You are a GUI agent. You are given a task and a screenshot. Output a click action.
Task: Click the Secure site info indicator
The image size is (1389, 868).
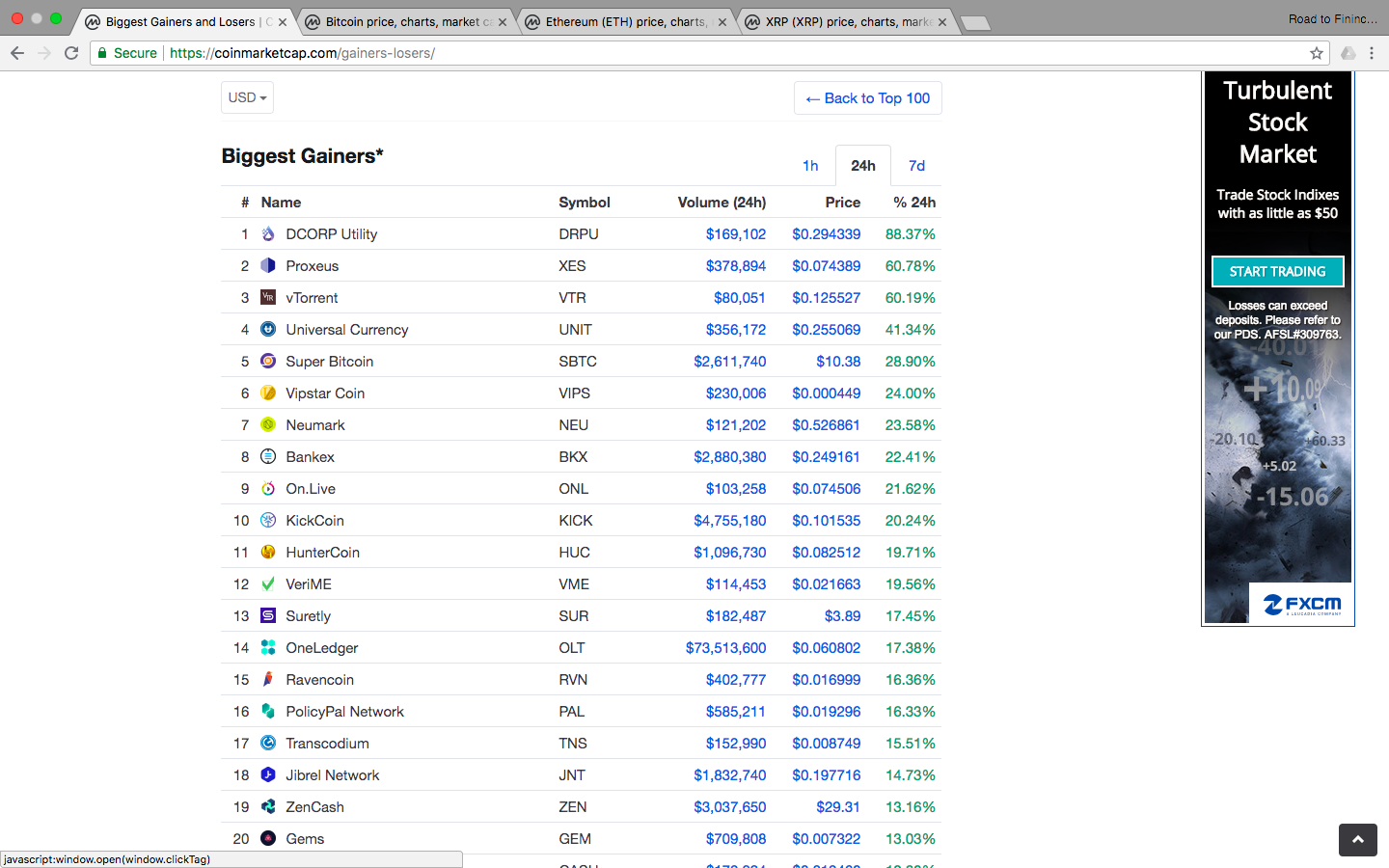(x=127, y=53)
